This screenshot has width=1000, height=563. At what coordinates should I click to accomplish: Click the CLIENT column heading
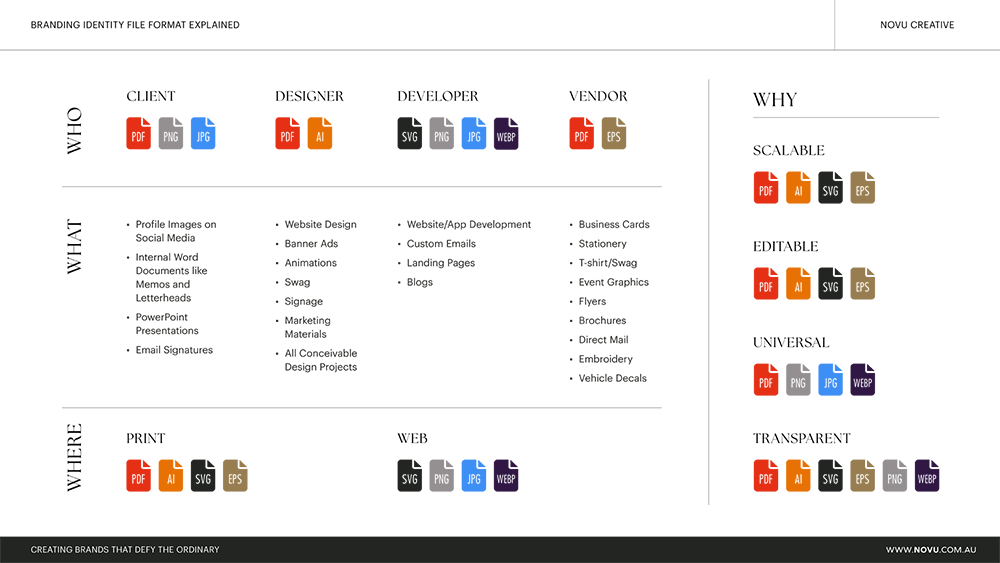(x=151, y=96)
